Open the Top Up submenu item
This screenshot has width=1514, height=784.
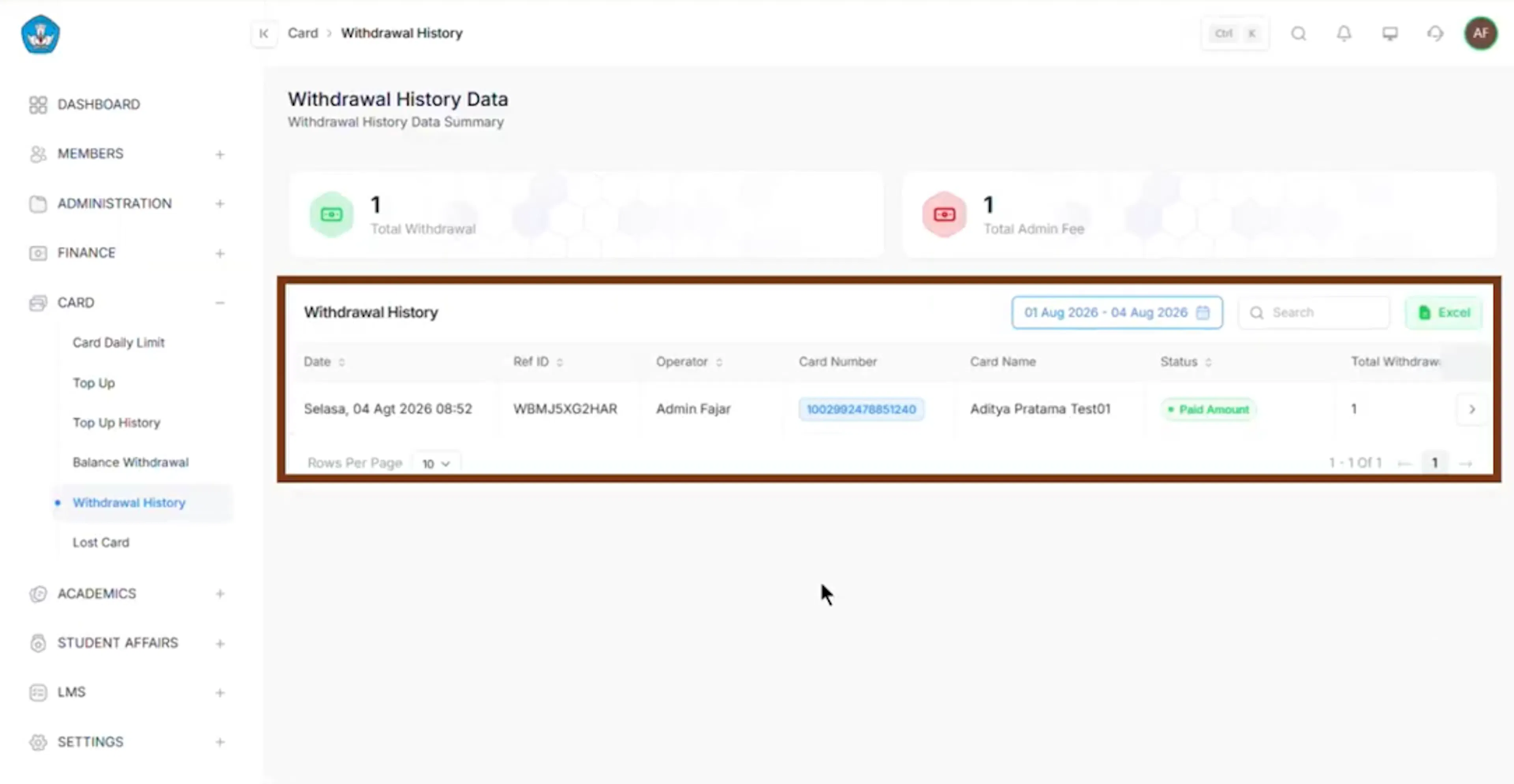pyautogui.click(x=94, y=383)
